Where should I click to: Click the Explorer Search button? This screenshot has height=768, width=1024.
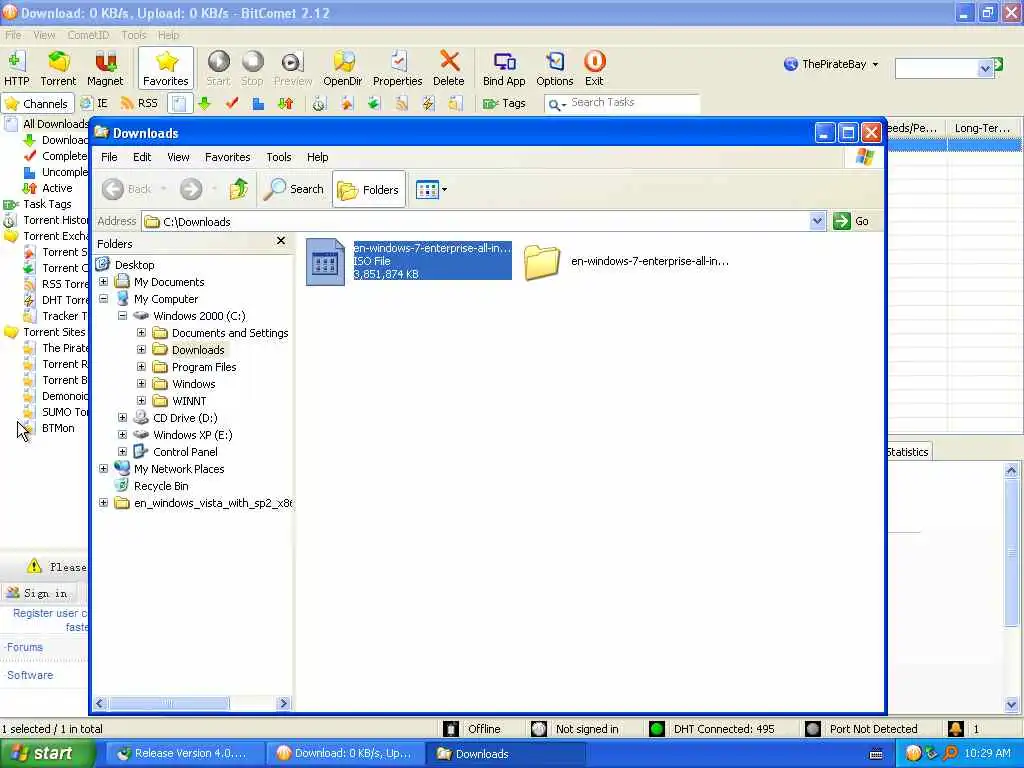(x=293, y=189)
